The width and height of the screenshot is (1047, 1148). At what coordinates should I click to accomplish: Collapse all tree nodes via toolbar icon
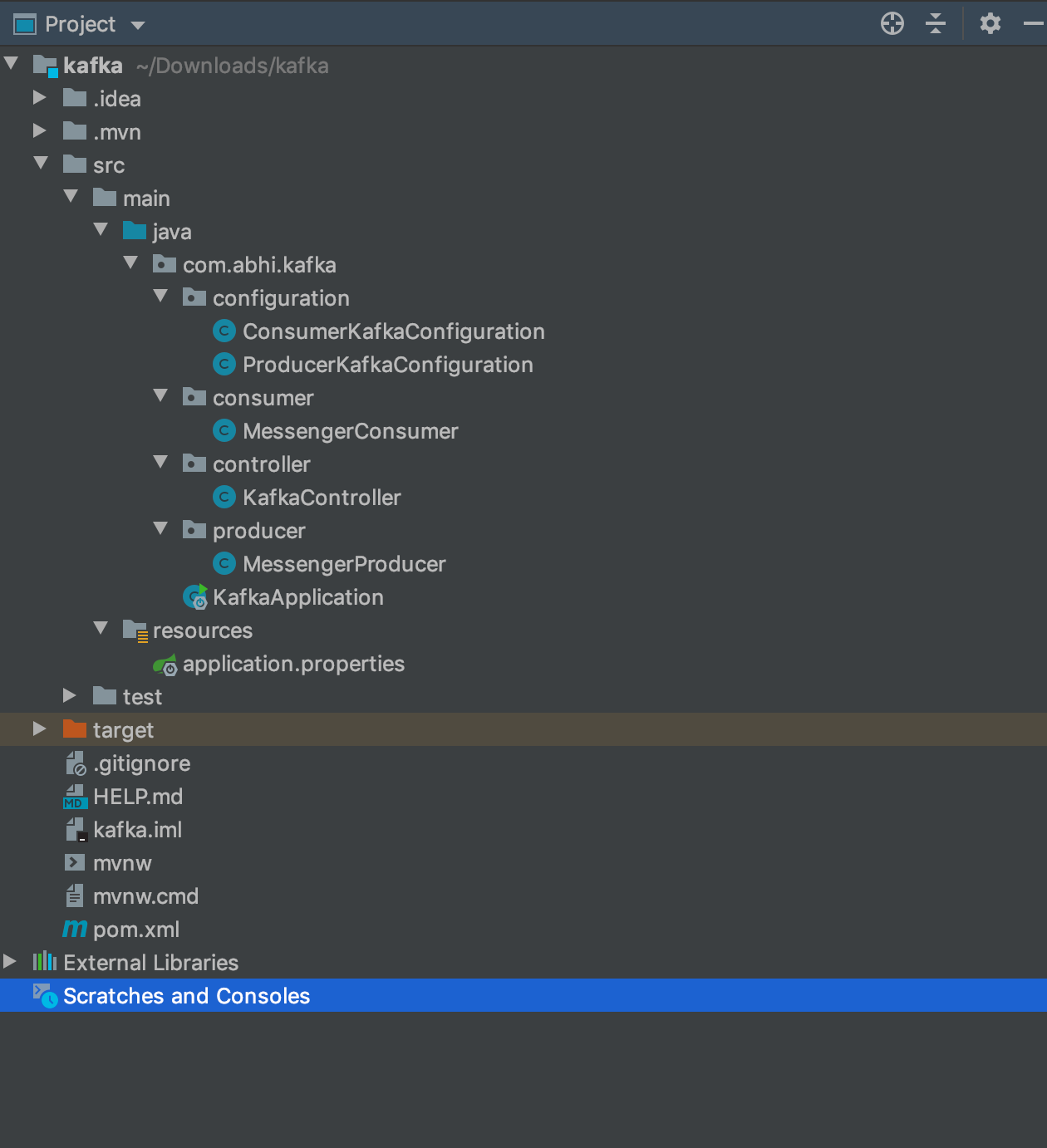(x=935, y=24)
